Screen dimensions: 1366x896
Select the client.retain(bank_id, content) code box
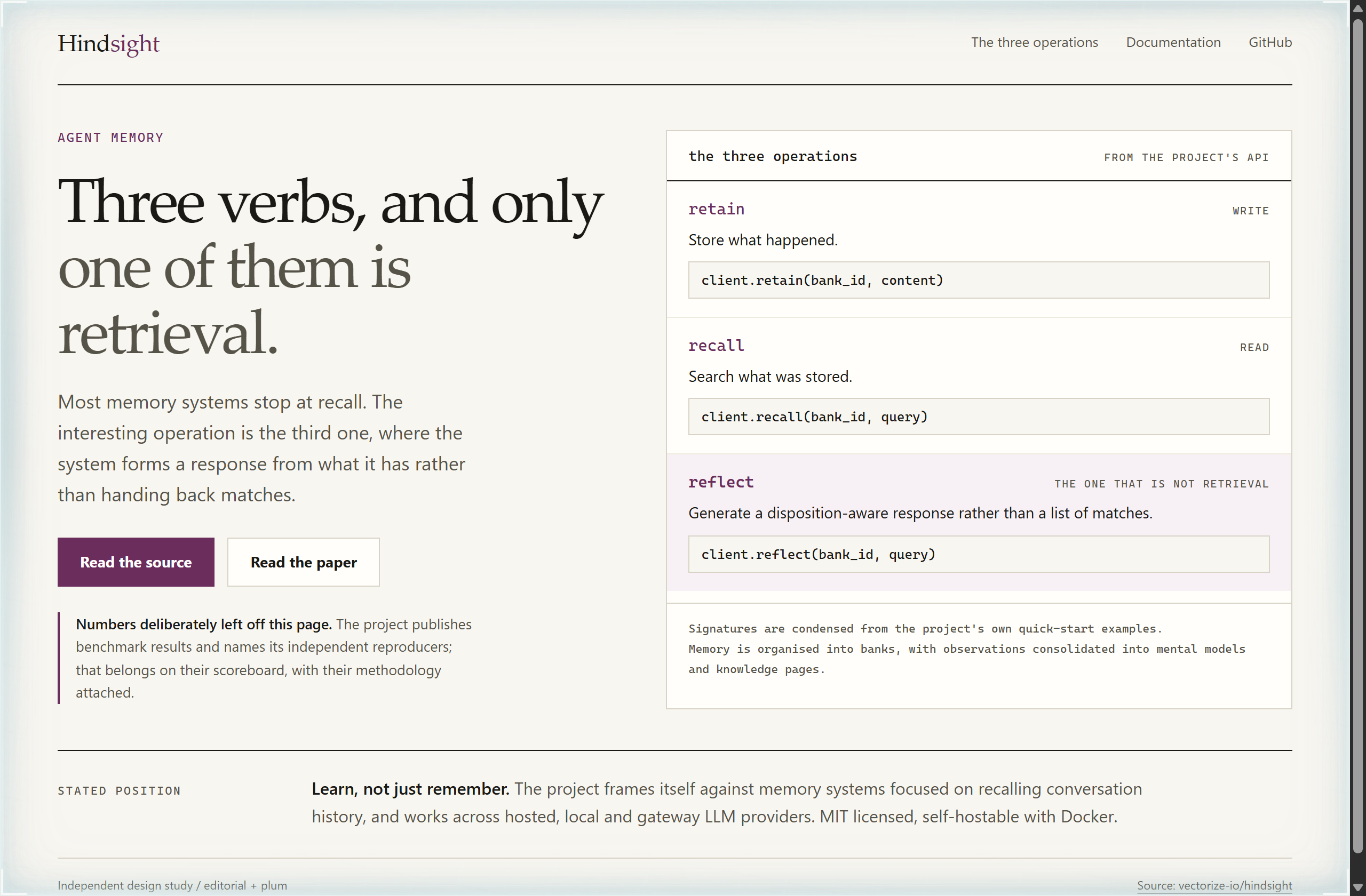click(x=979, y=280)
